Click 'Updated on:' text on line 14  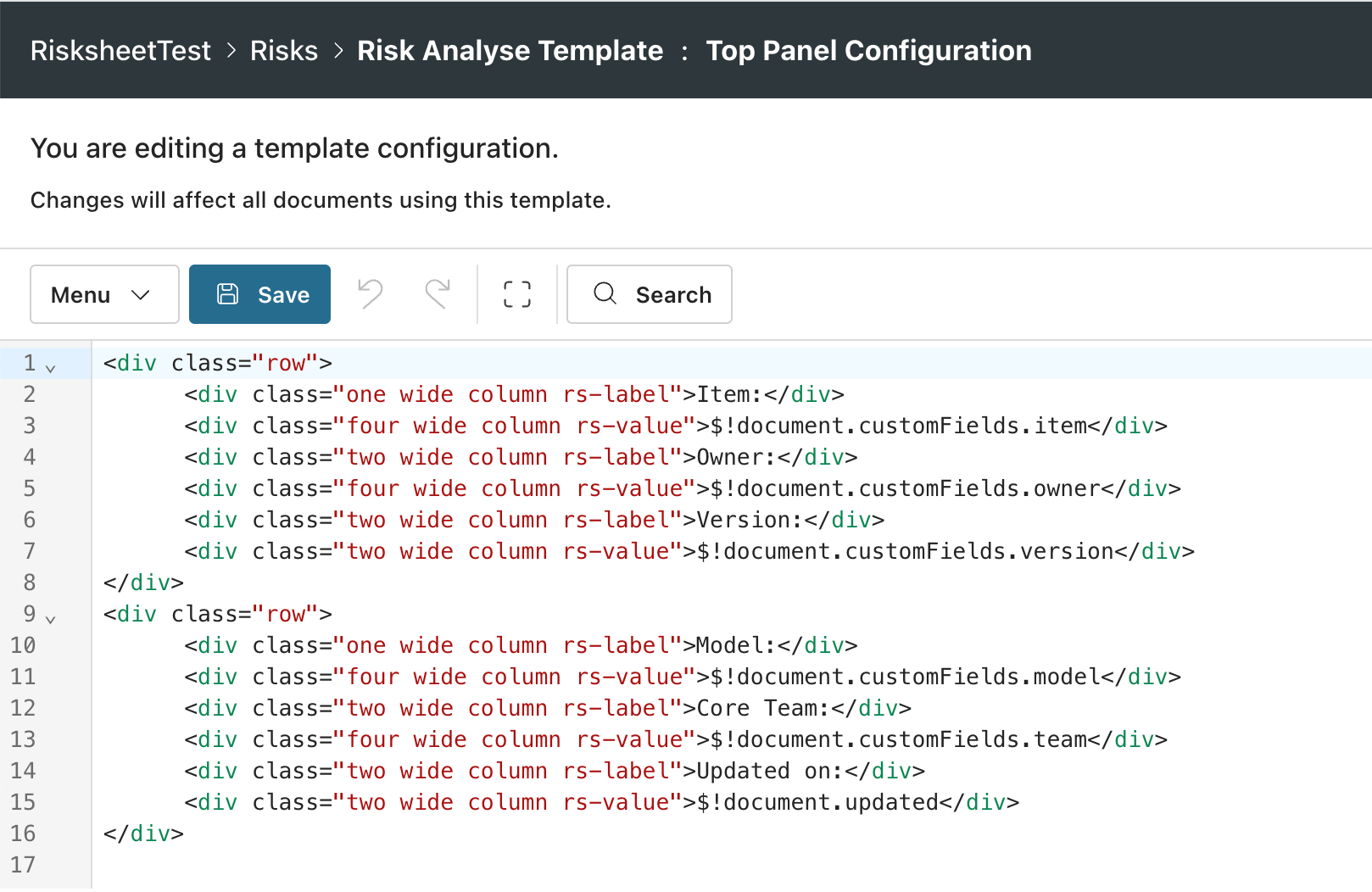tap(771, 771)
